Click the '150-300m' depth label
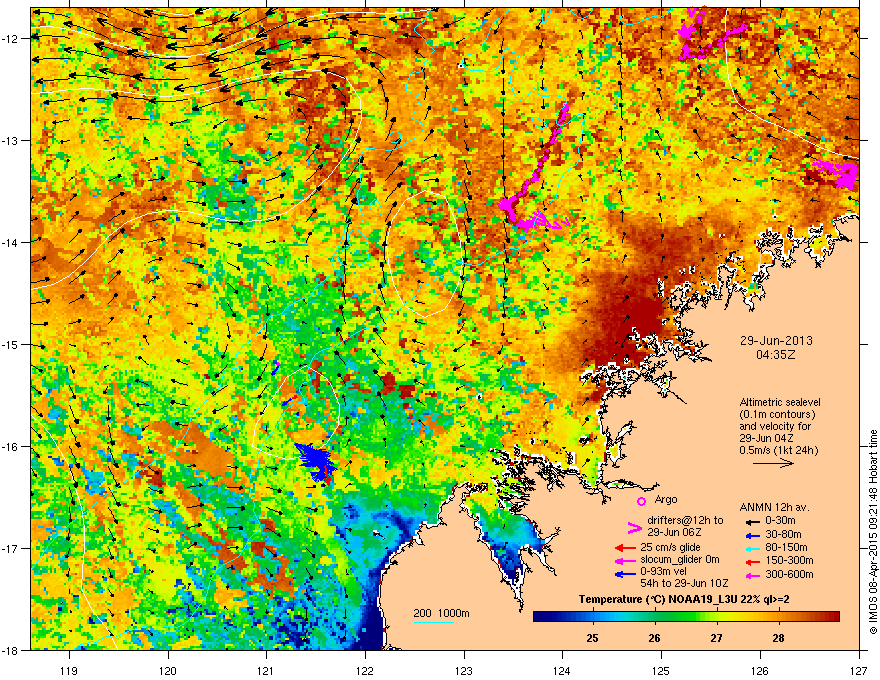The image size is (880, 680). pos(789,560)
